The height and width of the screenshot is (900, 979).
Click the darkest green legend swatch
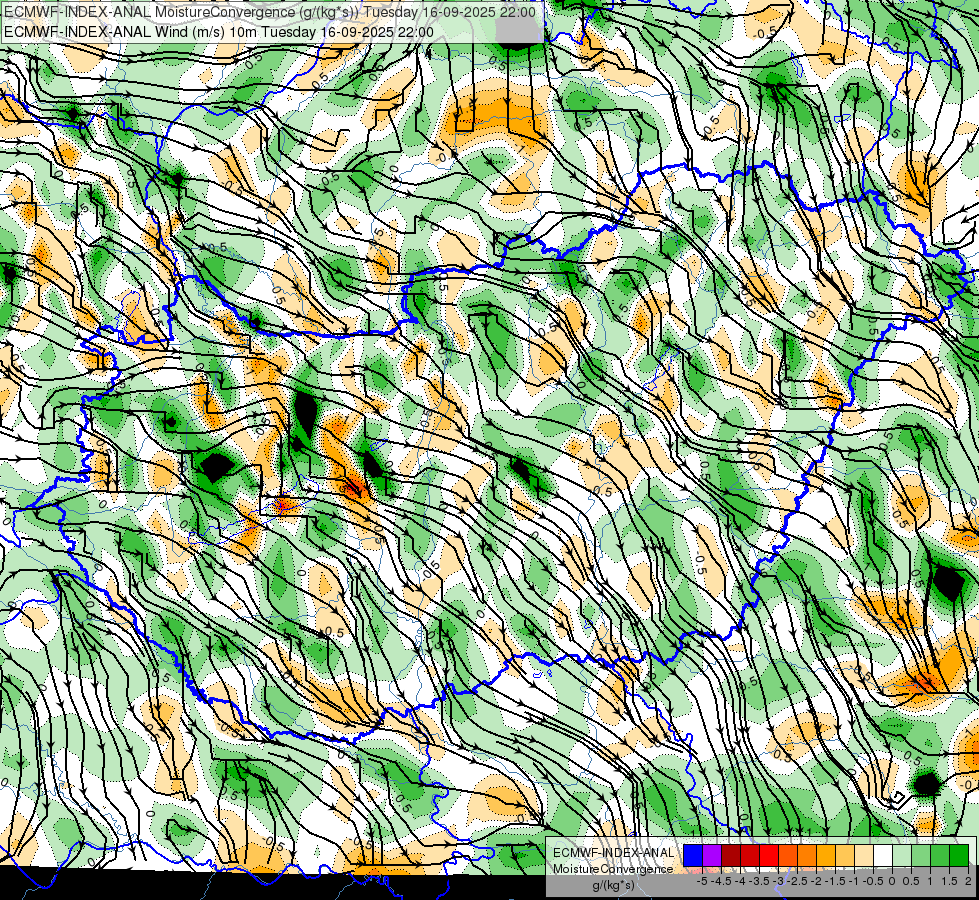click(959, 856)
